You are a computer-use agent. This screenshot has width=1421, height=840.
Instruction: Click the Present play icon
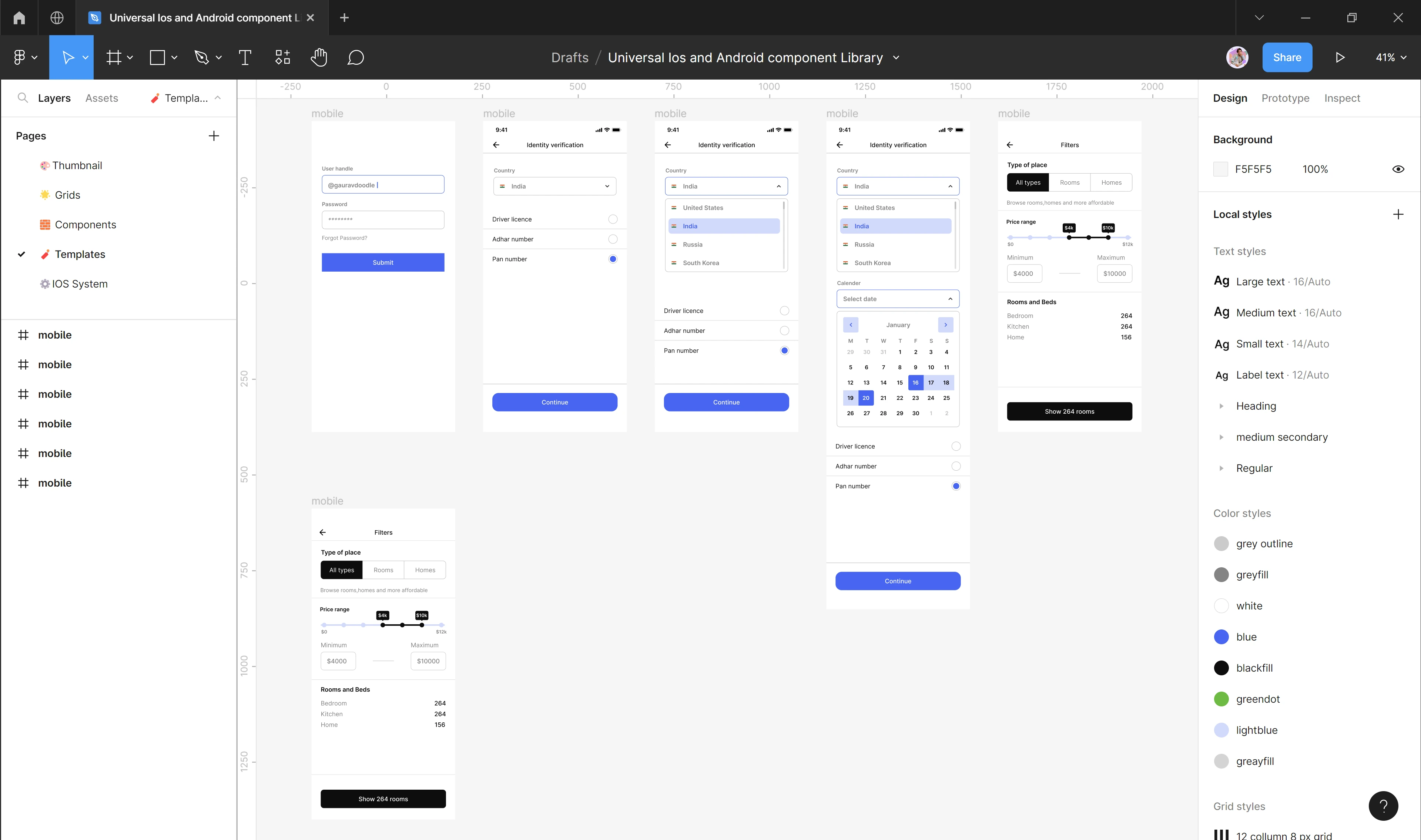tap(1340, 57)
